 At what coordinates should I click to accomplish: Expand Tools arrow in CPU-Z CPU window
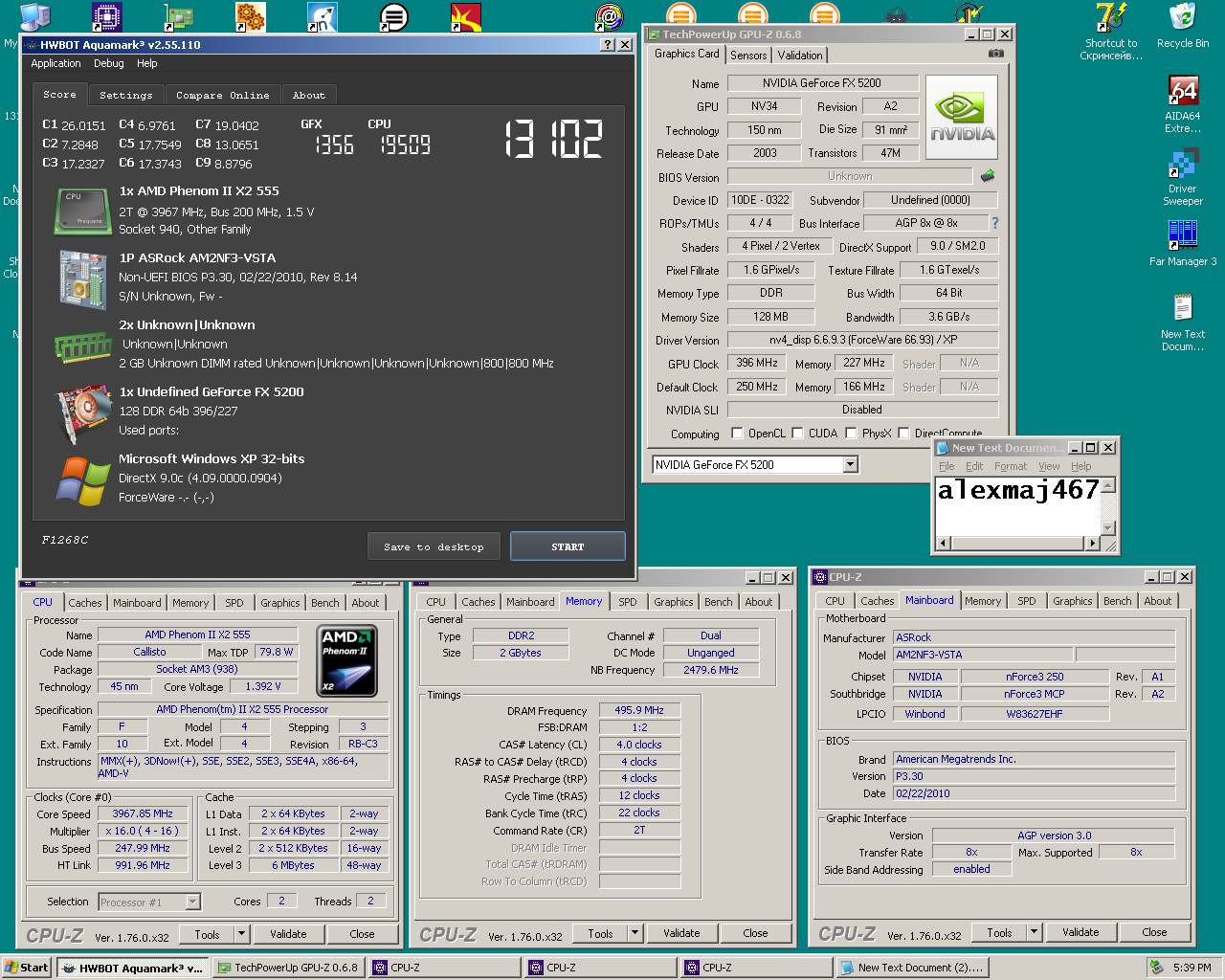coord(241,934)
